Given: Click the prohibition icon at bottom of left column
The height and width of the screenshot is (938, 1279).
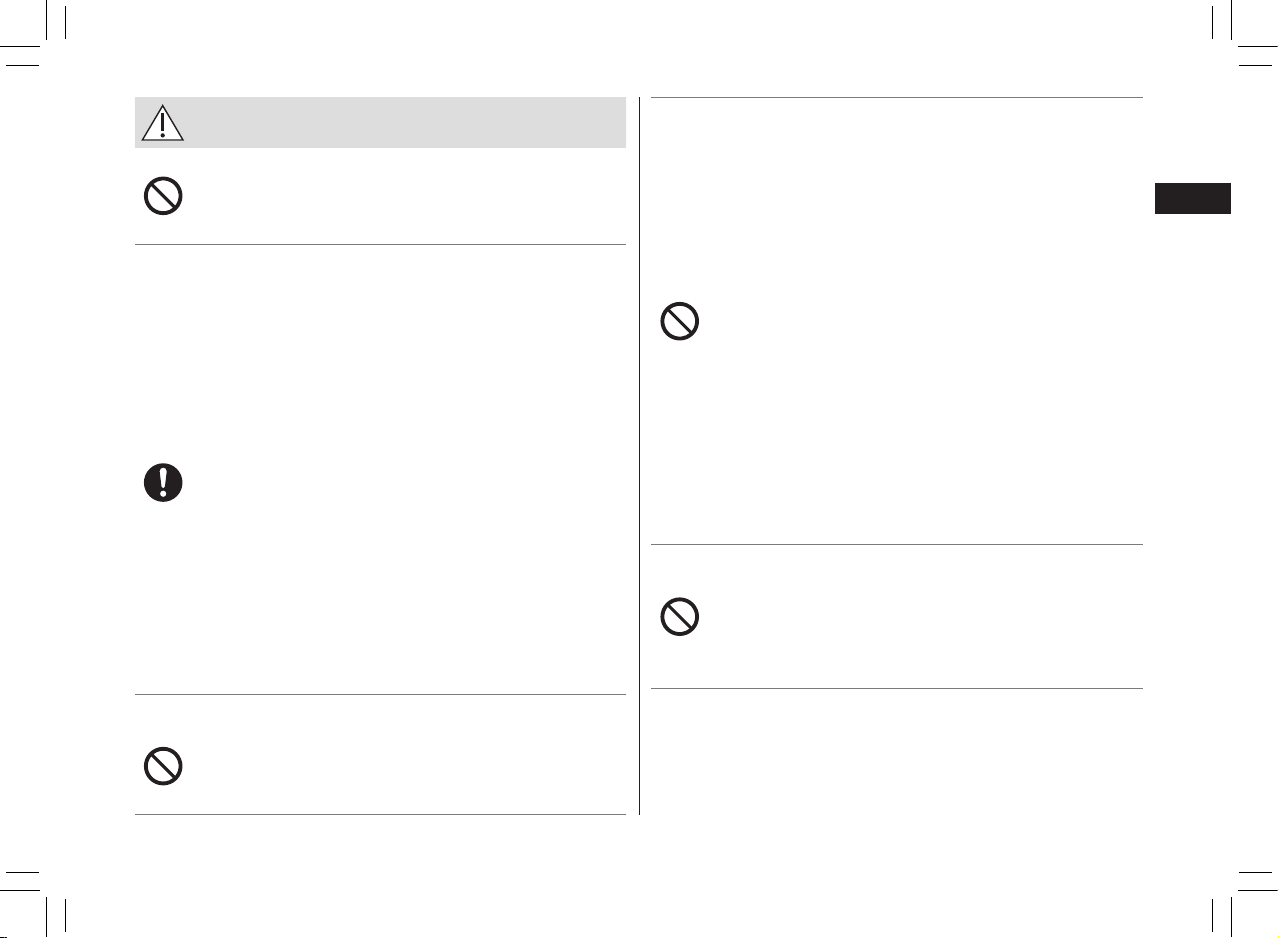Looking at the screenshot, I should [163, 766].
